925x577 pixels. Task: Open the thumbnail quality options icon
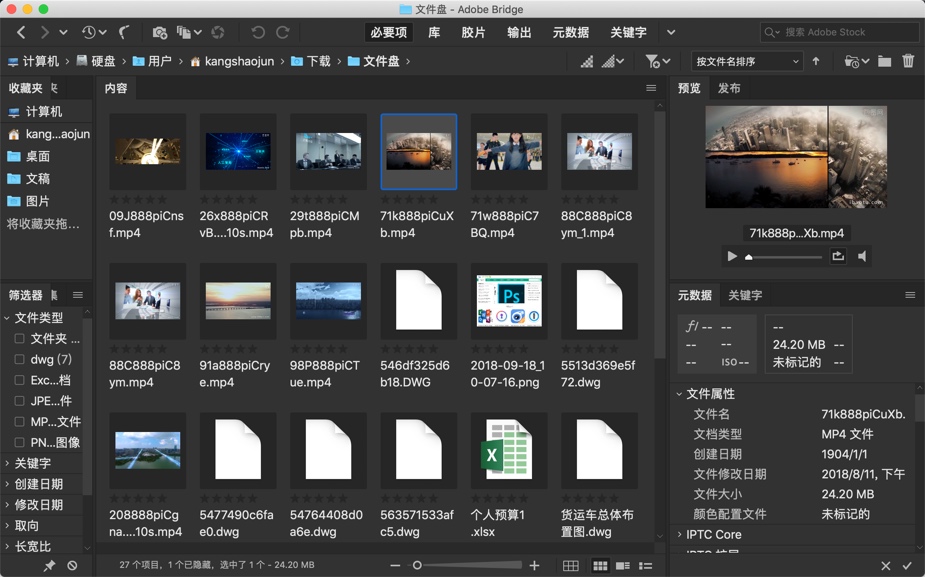click(613, 61)
